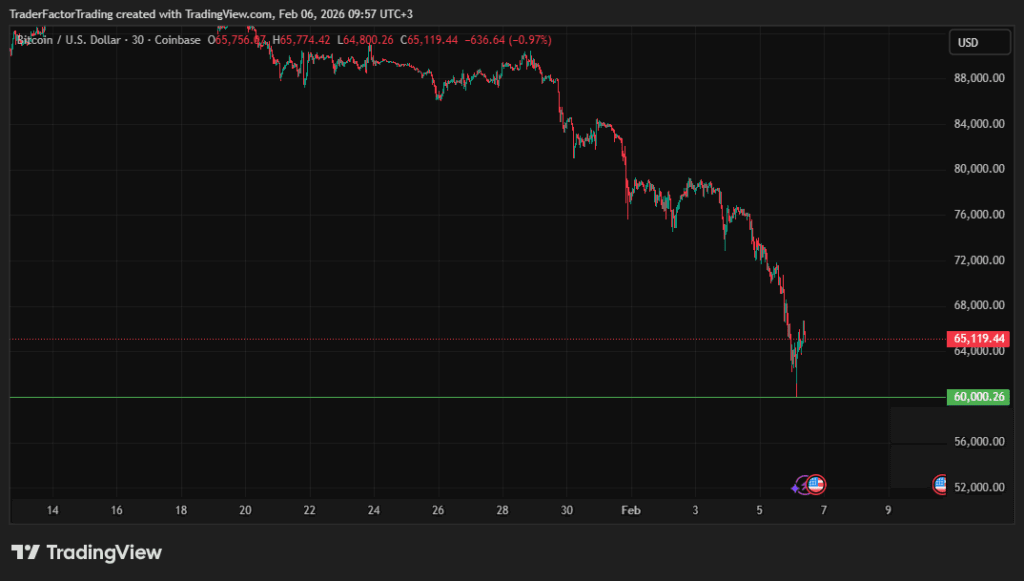
Task: Click the 88,000.00 level on the price axis
Action: (x=979, y=78)
